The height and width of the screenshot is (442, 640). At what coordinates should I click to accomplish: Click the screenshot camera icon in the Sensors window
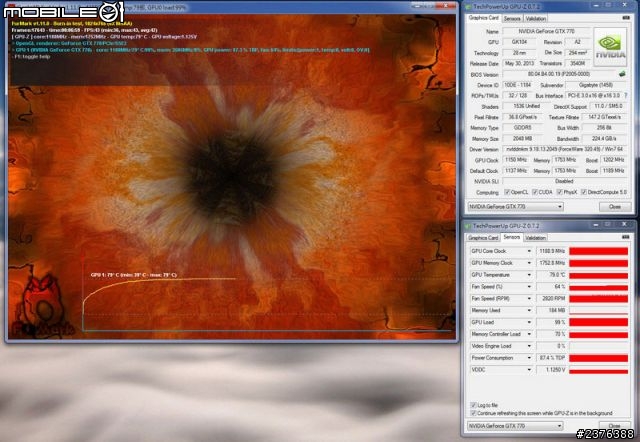pos(626,237)
